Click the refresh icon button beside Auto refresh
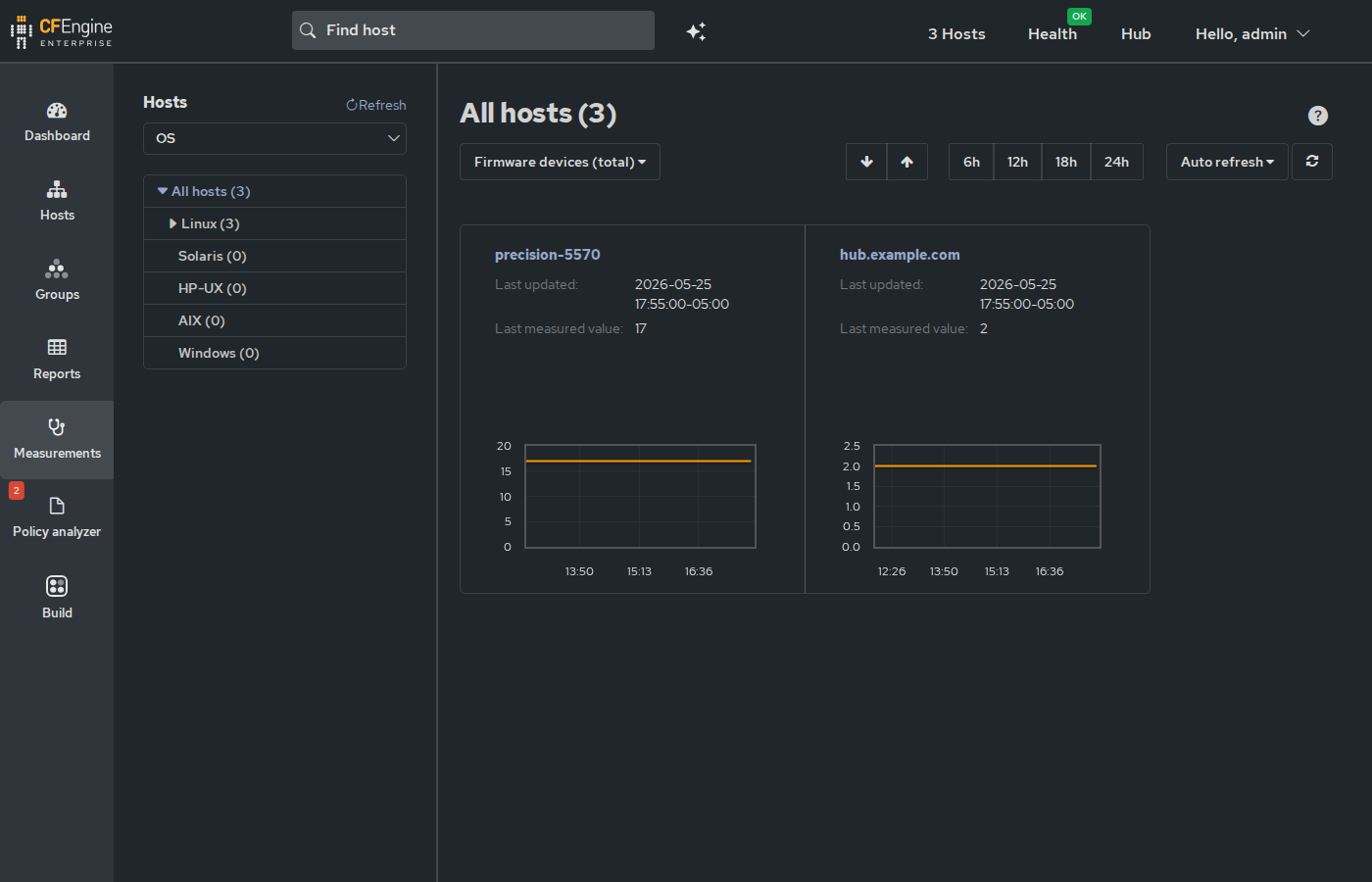 pyautogui.click(x=1312, y=162)
